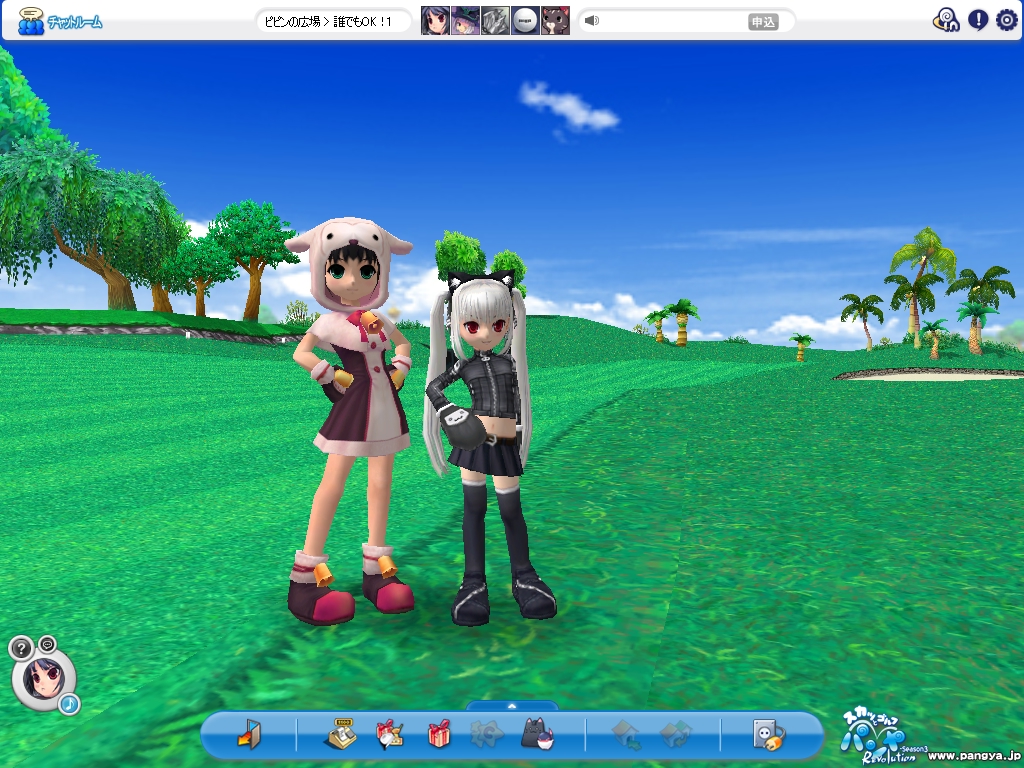Open the チャットルーム menu at top left
The height and width of the screenshot is (768, 1024).
pyautogui.click(x=60, y=21)
